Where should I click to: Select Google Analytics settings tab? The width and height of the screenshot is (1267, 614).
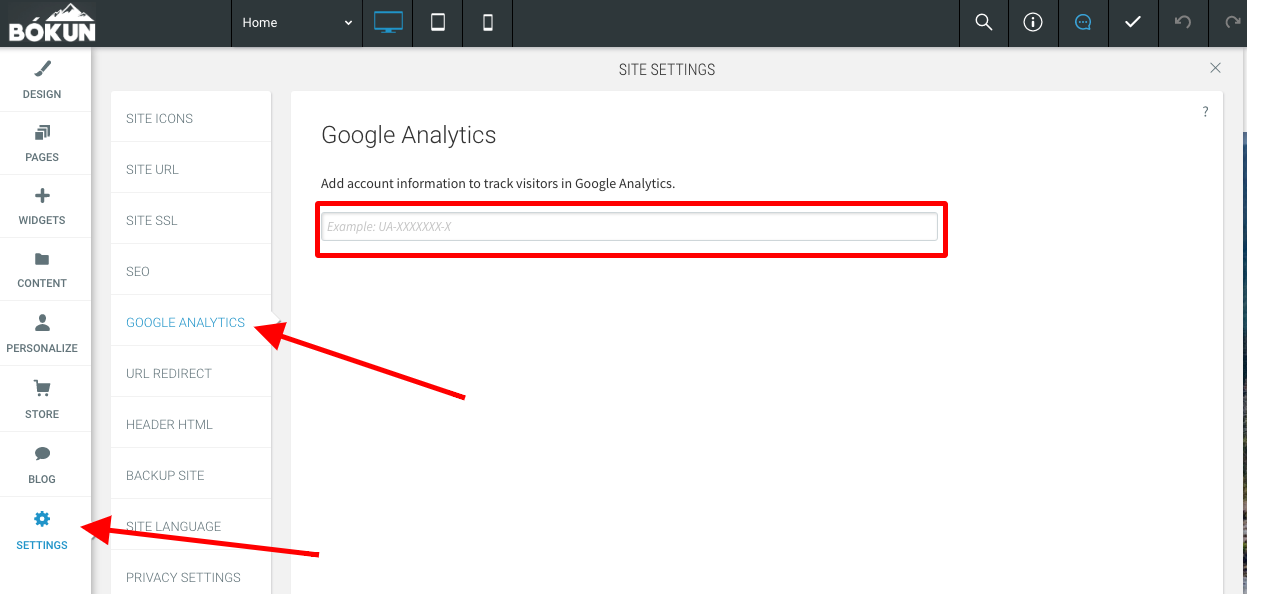(191, 322)
